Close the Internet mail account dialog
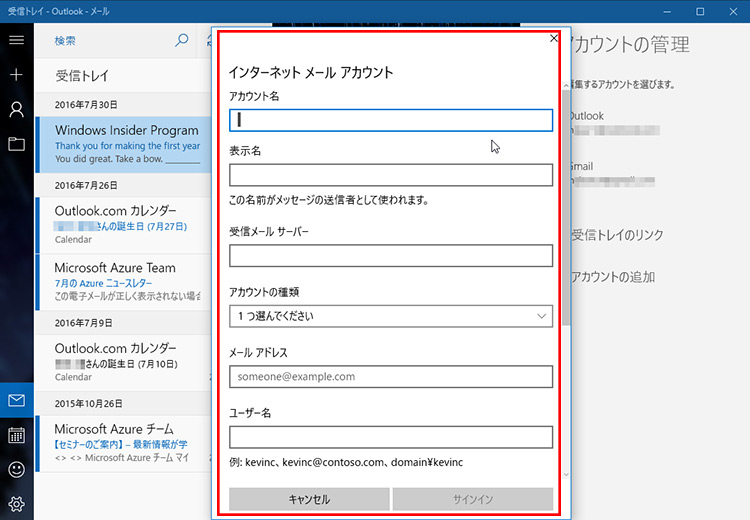The height and width of the screenshot is (520, 750). (554, 38)
